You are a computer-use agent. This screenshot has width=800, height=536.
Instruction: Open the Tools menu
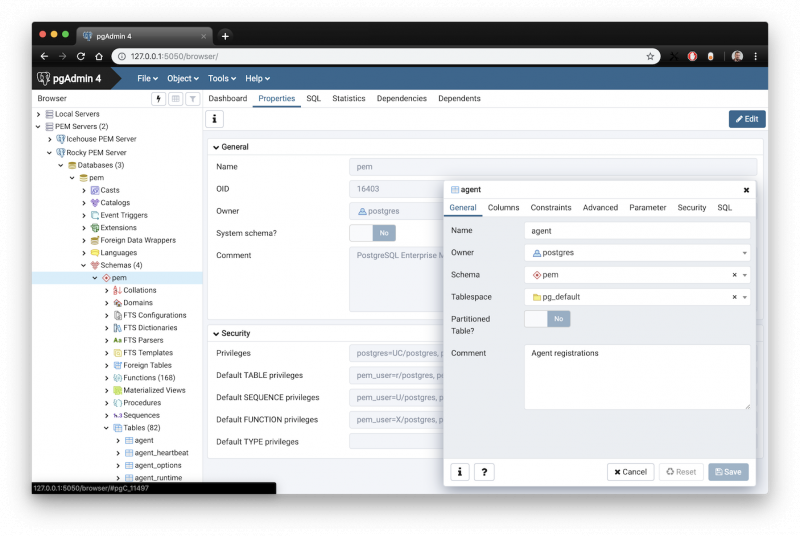(221, 79)
